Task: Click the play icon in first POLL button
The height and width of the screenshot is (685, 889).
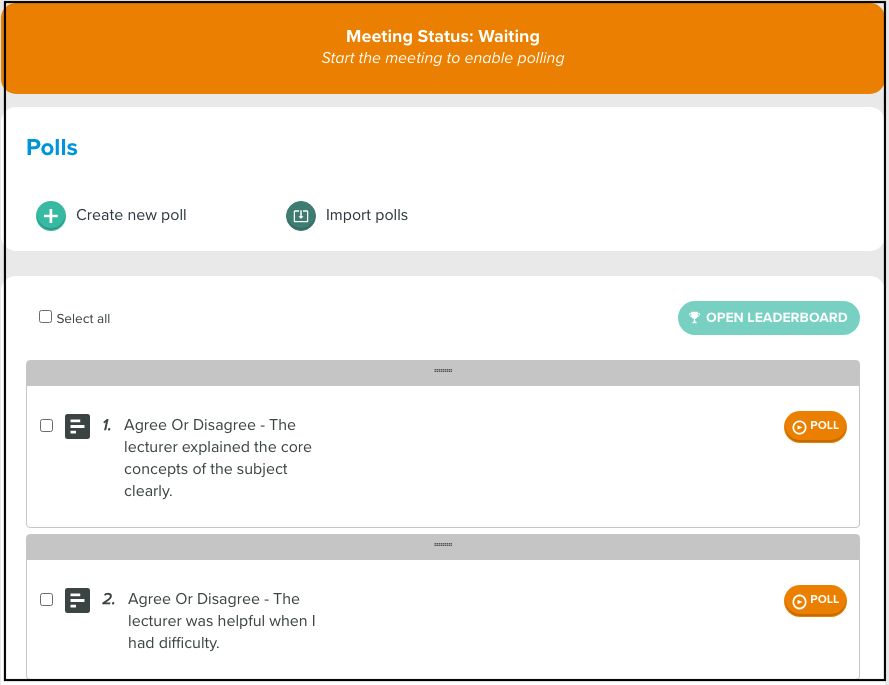Action: 799,427
